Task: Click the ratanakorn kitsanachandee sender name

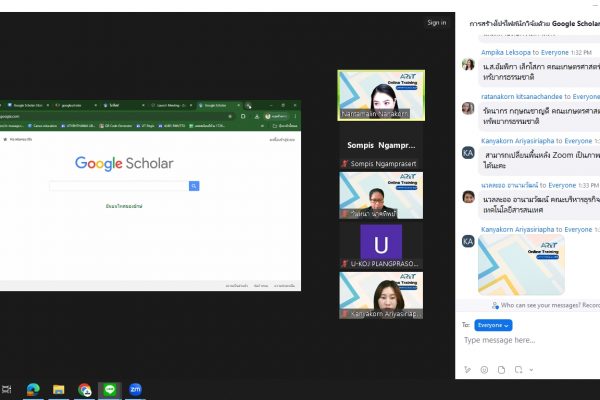Action: point(522,96)
